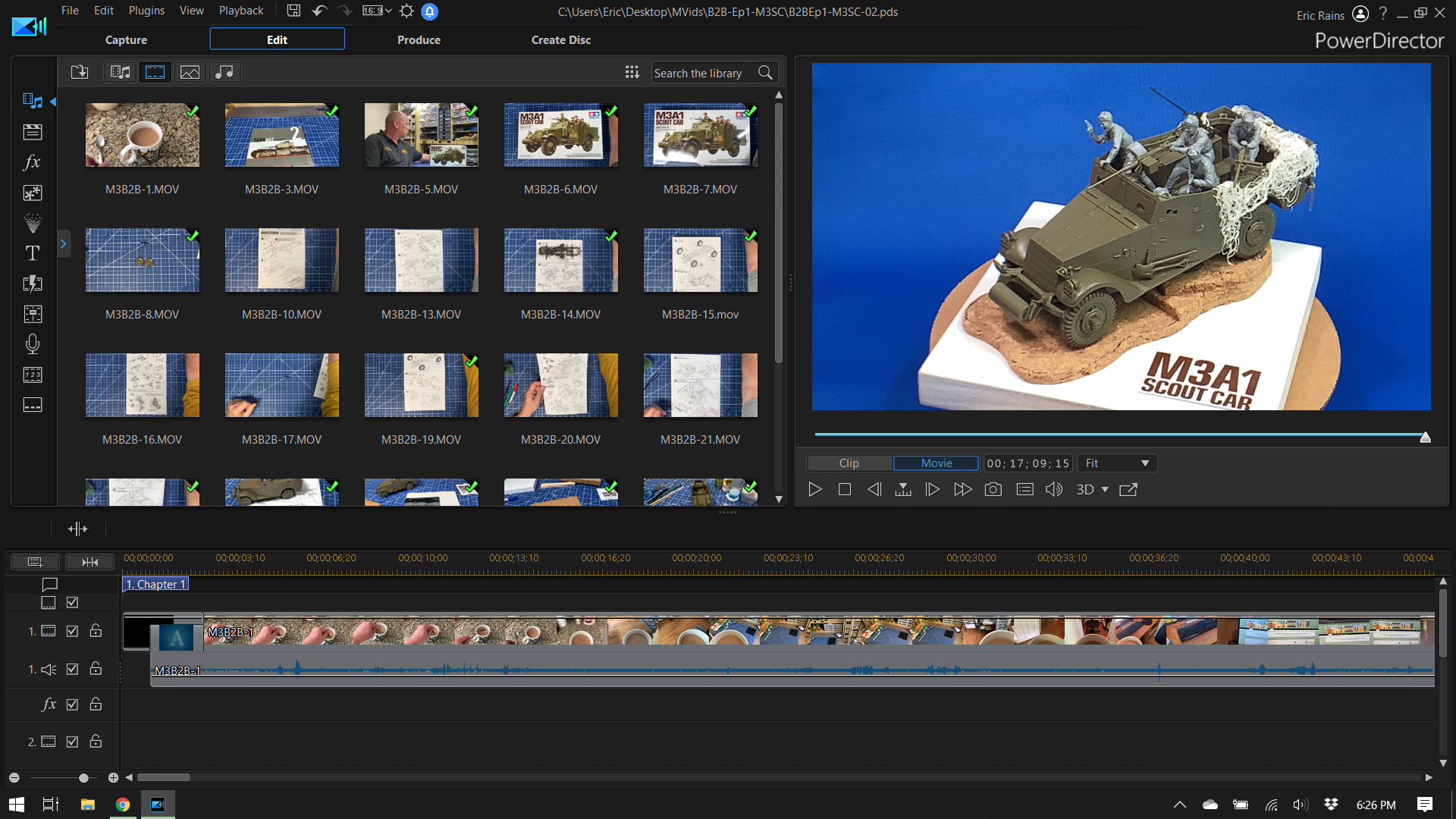
Task: Open the notification bell icon
Action: coord(429,11)
